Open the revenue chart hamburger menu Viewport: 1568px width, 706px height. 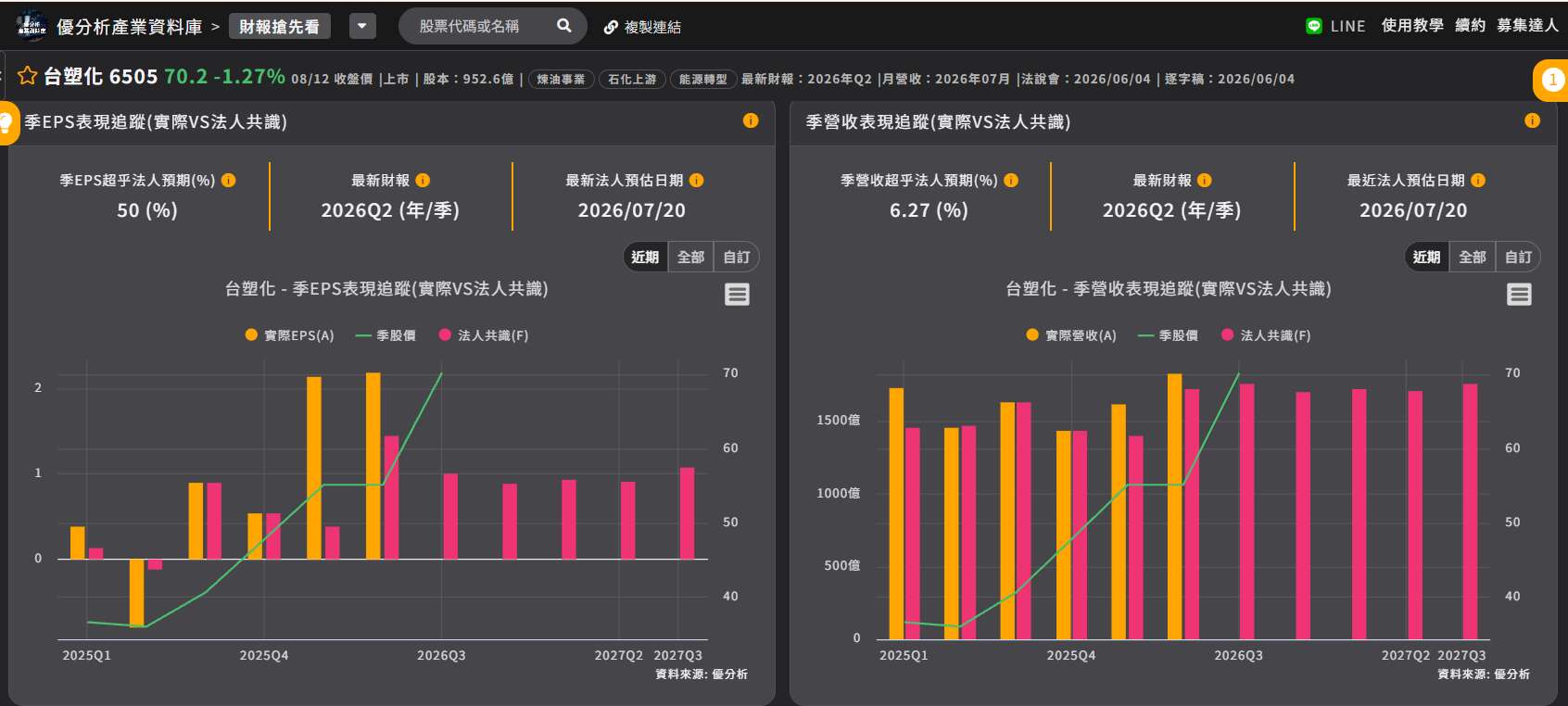[x=1519, y=295]
